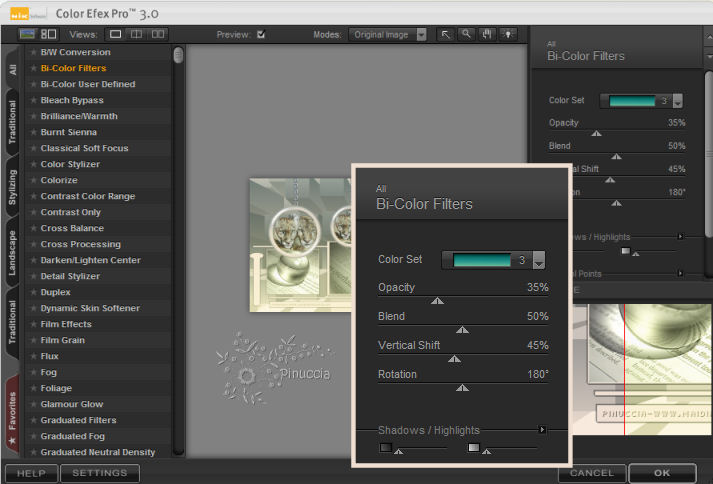Expand the Control Points section arrow
This screenshot has width=713, height=484.
[x=680, y=273]
